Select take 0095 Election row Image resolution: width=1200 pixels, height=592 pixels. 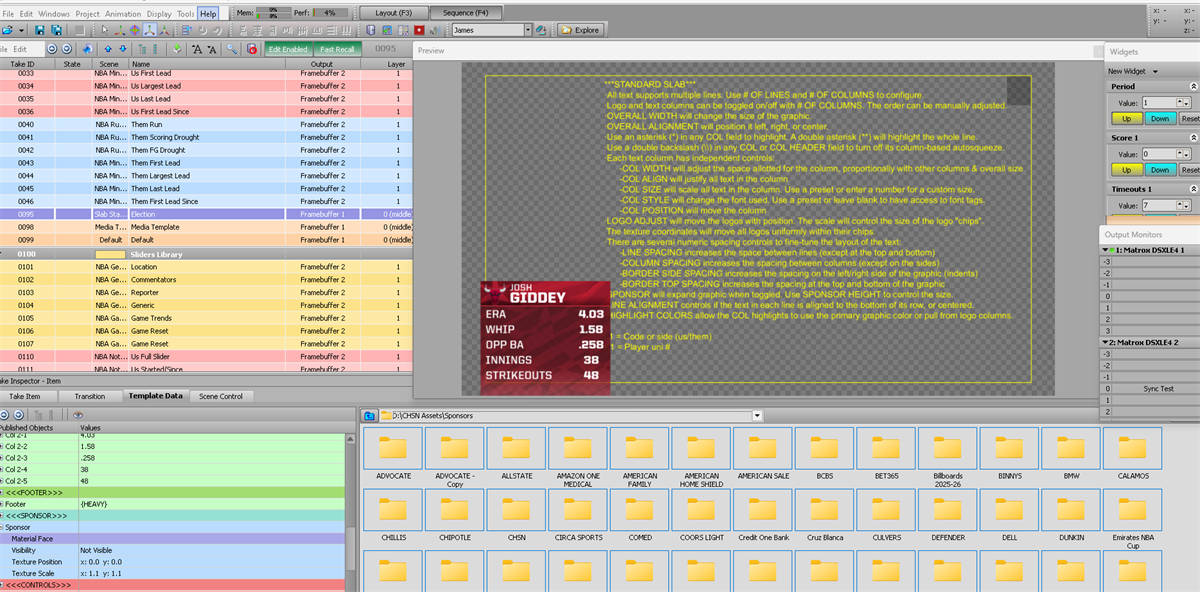(x=206, y=214)
